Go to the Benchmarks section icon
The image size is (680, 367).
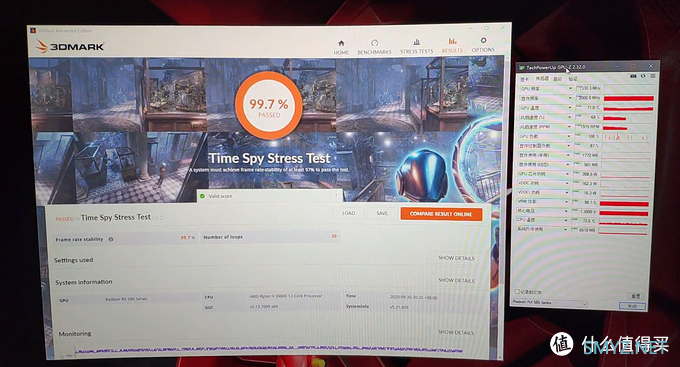click(x=374, y=43)
